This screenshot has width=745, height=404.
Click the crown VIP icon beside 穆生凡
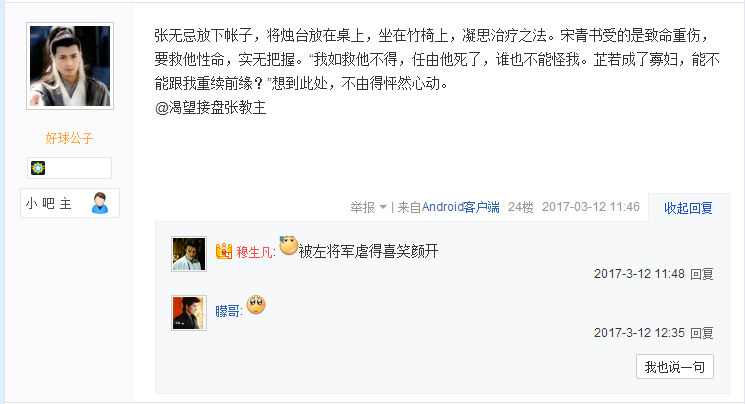coord(224,251)
